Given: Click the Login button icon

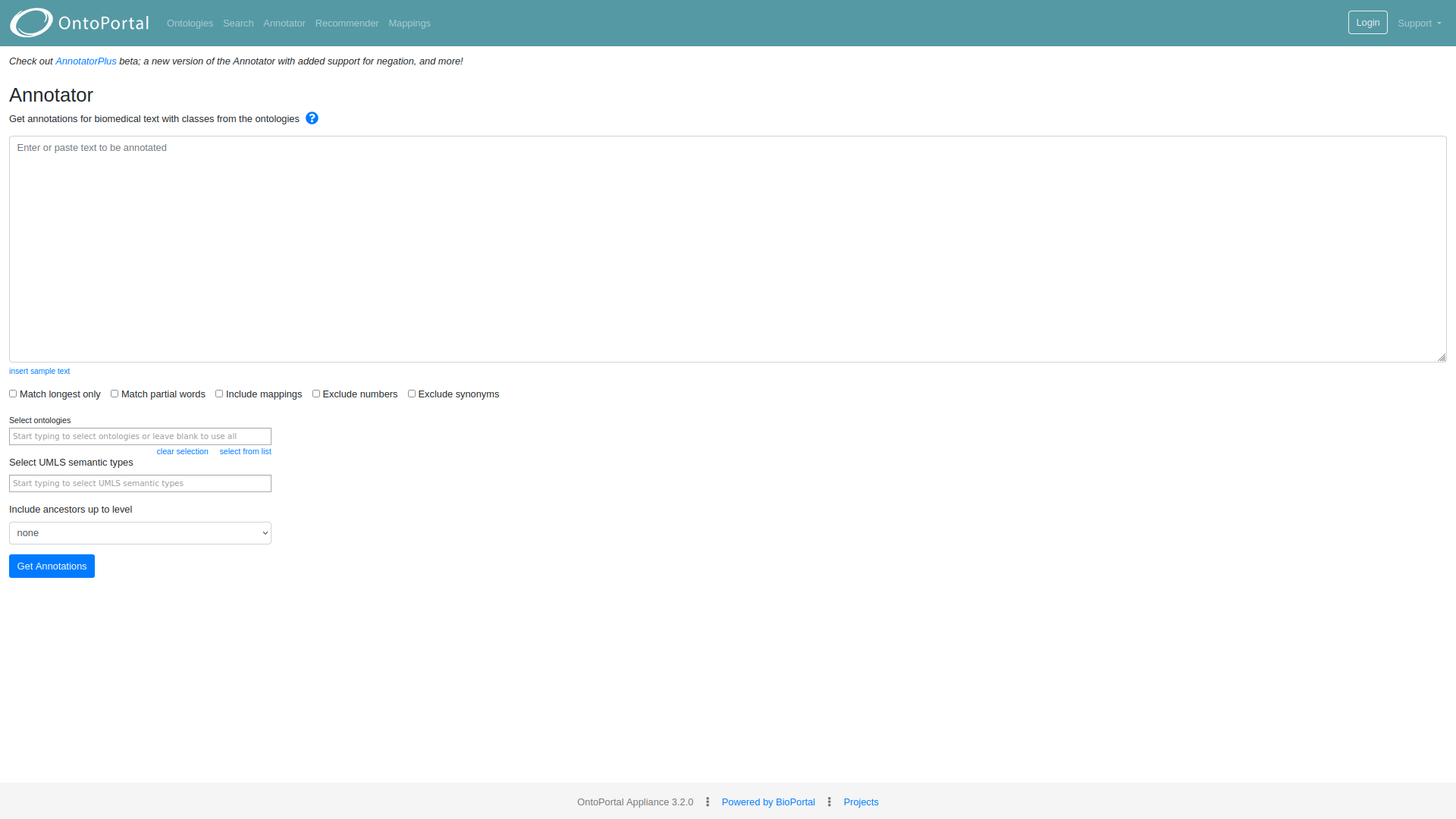Looking at the screenshot, I should 1367,22.
